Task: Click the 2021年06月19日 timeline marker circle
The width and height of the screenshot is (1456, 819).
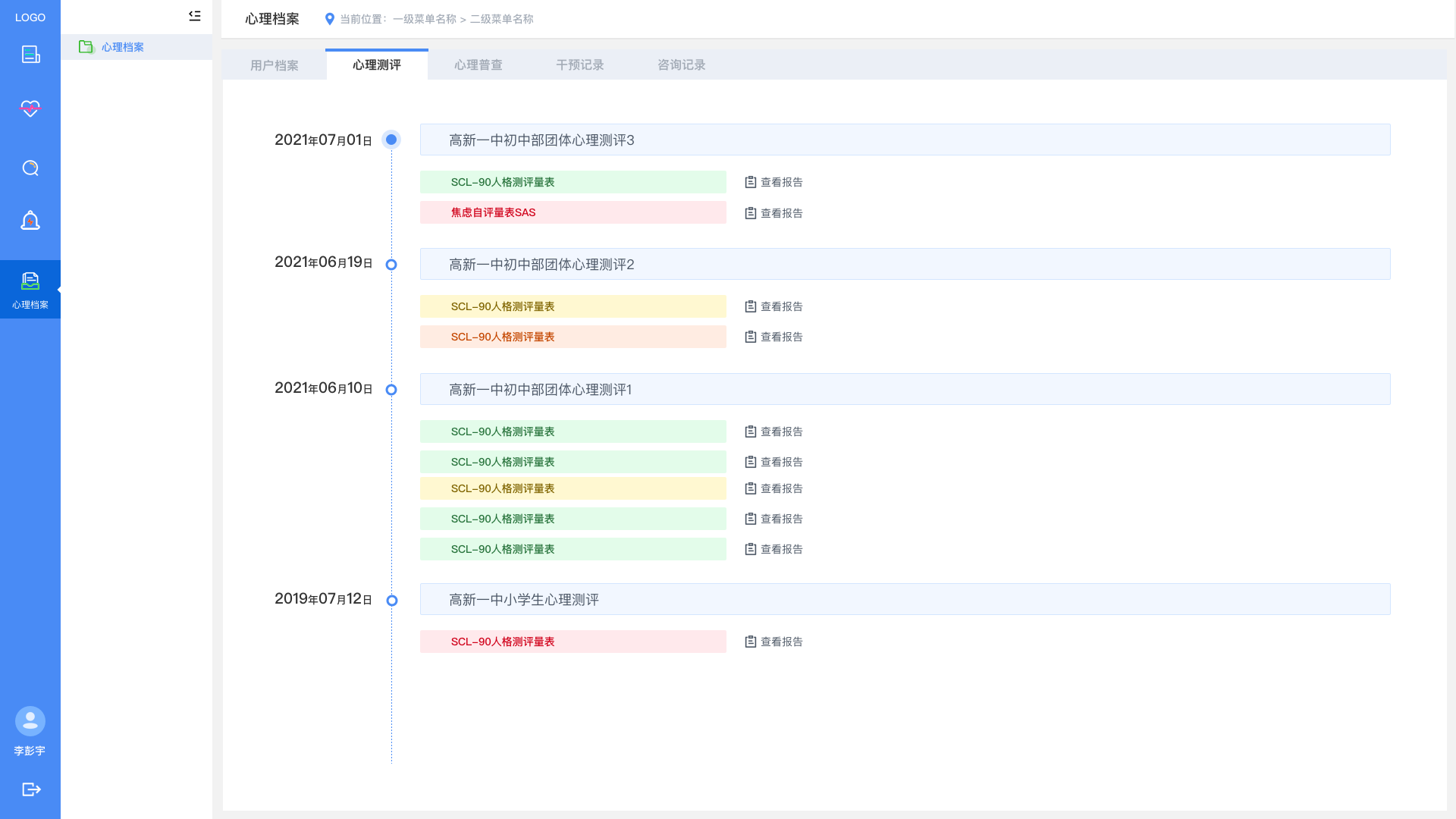Action: [391, 265]
